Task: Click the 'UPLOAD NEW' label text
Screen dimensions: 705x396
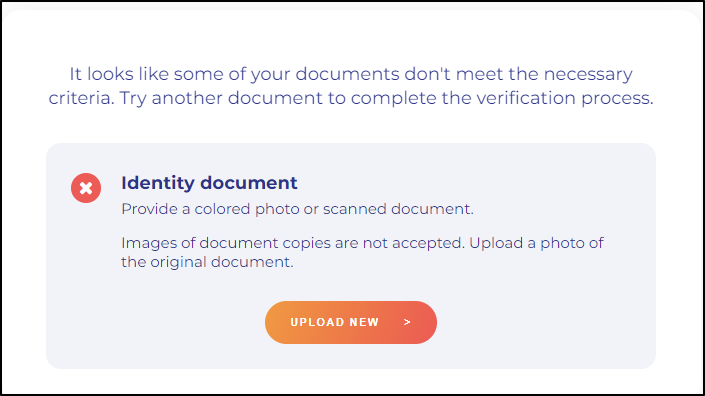Action: [335, 322]
